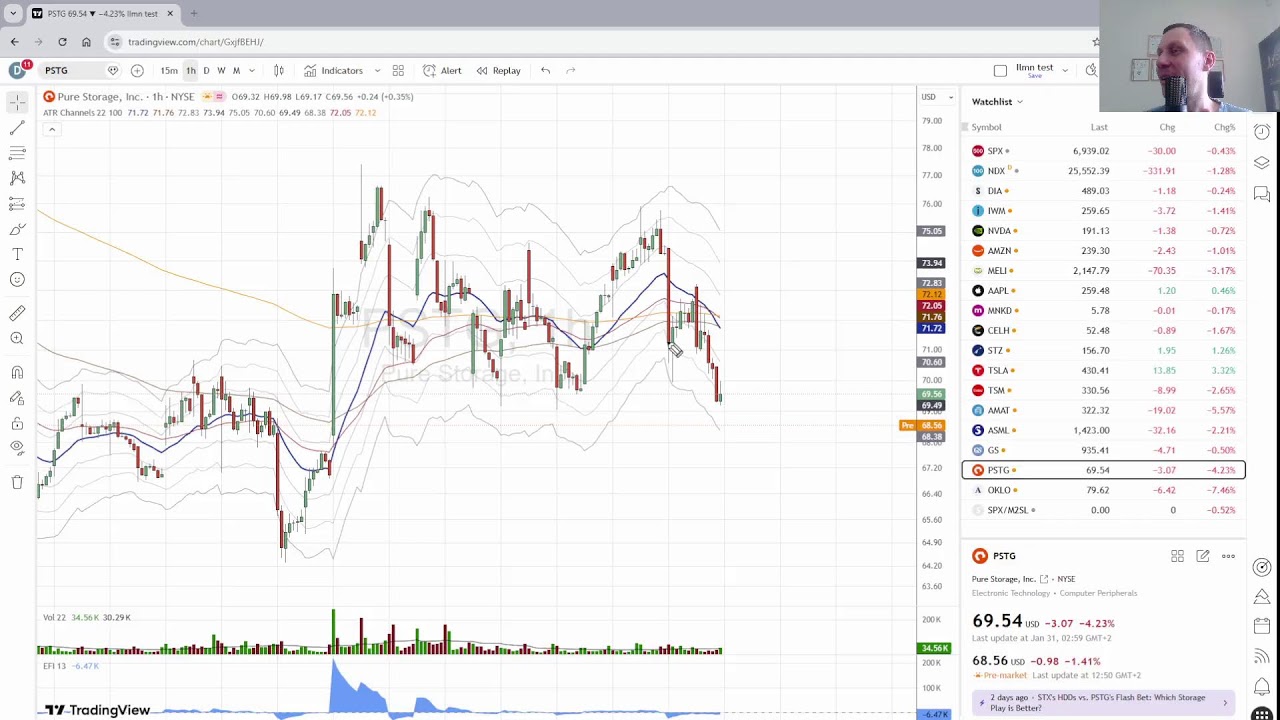
Task: Select the NVDA row in the watchlist
Action: (x=1104, y=230)
